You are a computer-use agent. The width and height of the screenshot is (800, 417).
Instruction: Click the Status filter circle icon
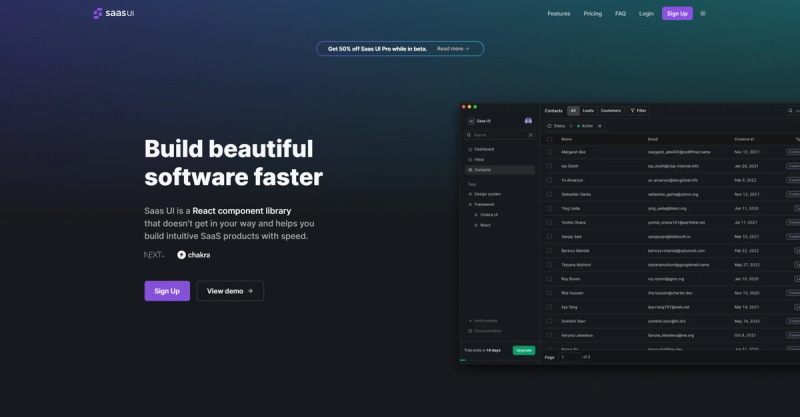coord(549,126)
